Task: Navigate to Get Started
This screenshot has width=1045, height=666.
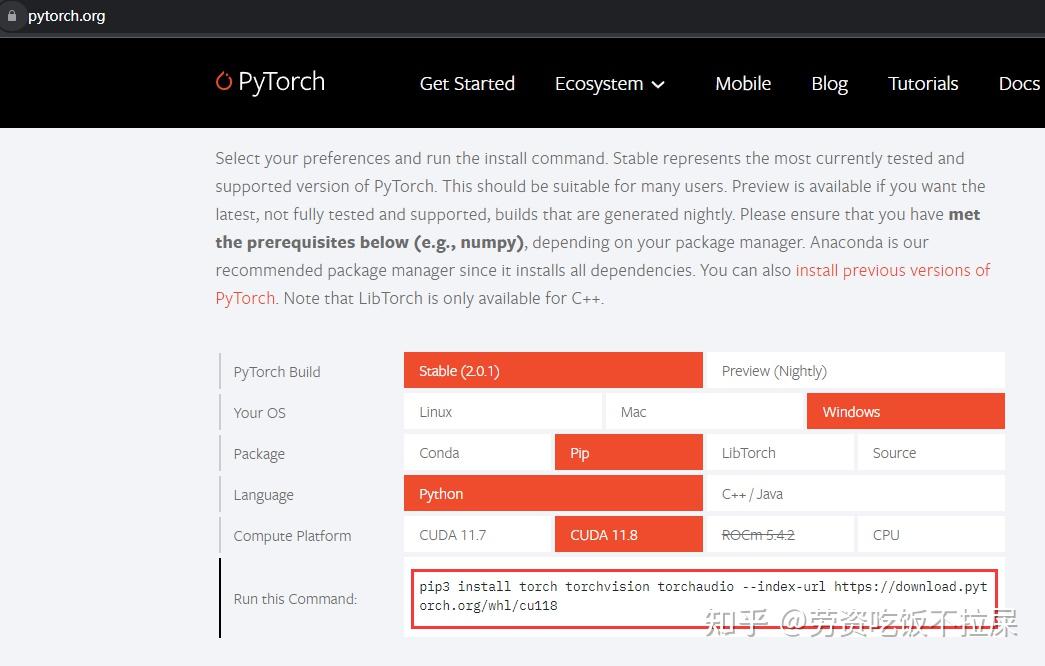Action: (x=467, y=84)
